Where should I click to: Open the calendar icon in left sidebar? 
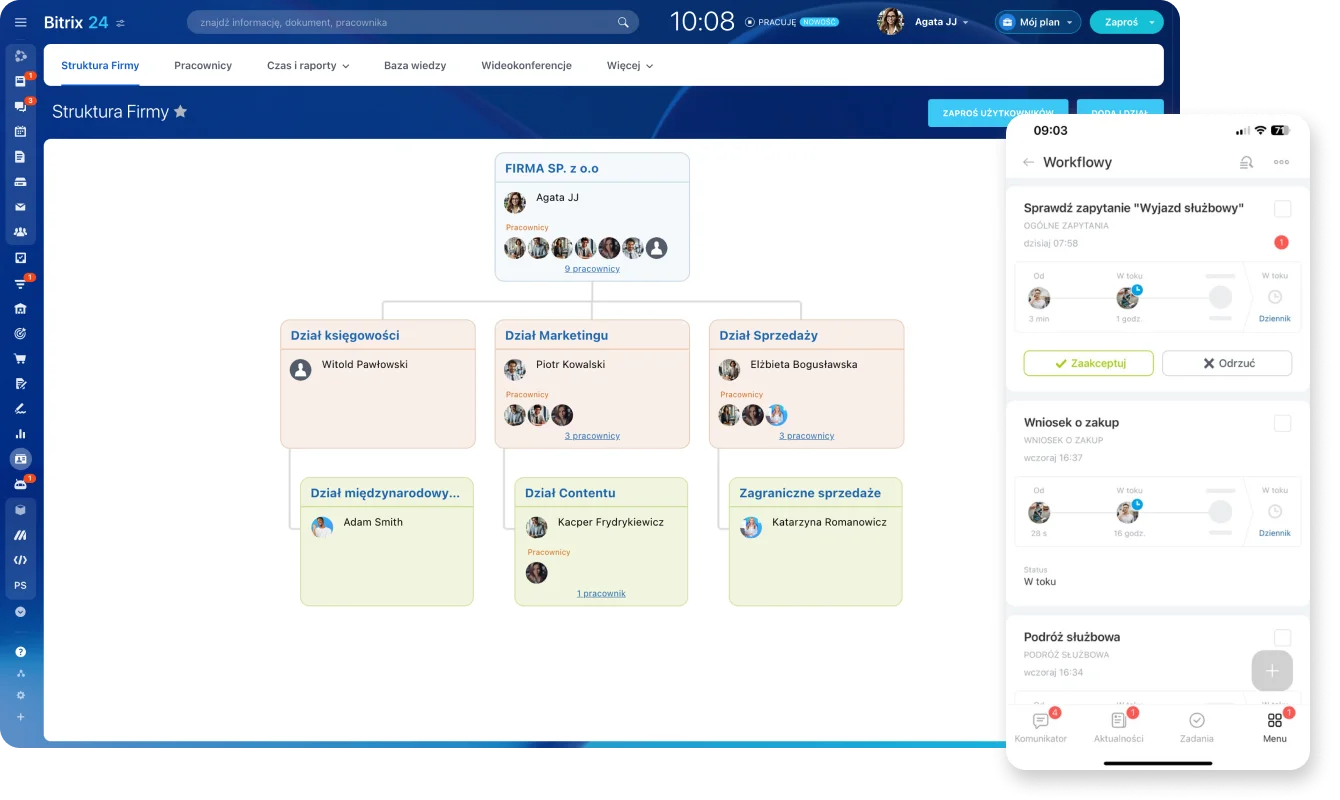(20, 131)
